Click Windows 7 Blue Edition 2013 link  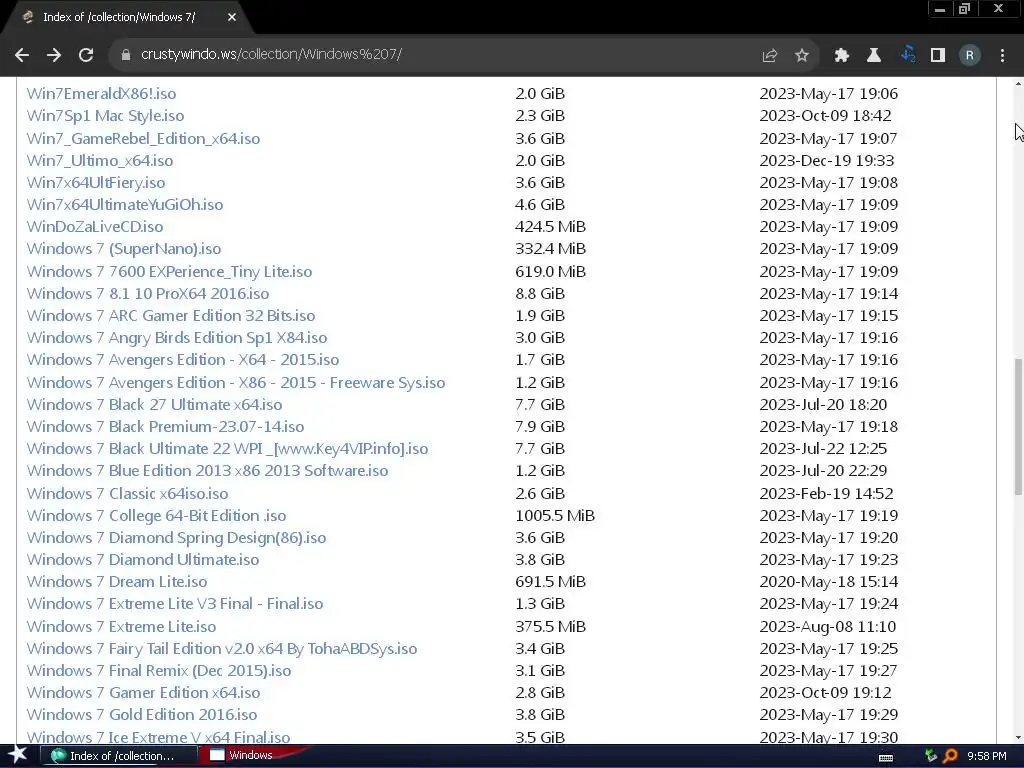(208, 471)
